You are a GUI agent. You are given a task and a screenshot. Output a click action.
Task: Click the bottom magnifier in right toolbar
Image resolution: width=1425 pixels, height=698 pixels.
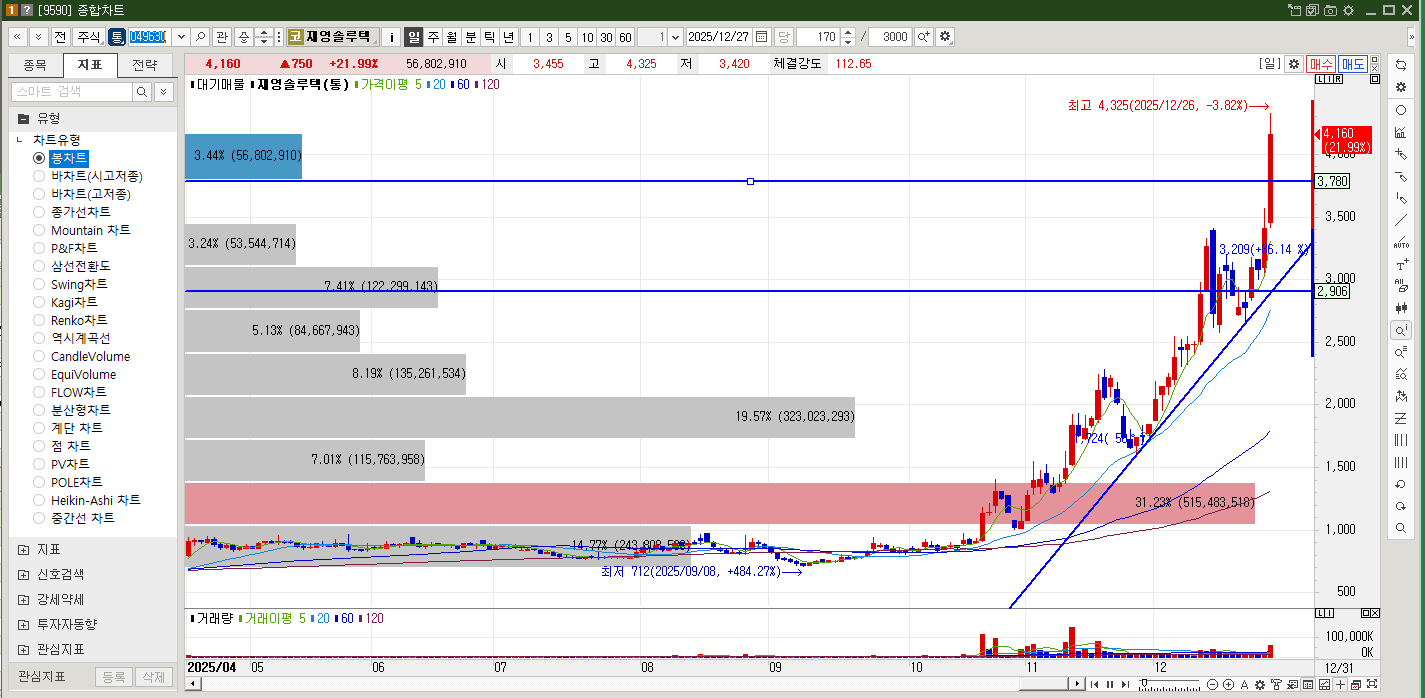1401,528
